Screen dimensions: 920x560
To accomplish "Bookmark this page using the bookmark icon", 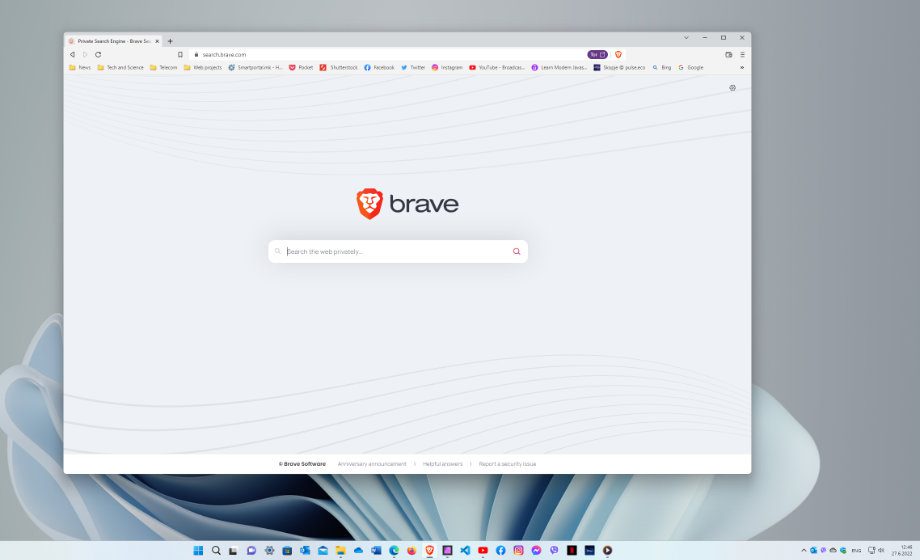I will pos(180,55).
